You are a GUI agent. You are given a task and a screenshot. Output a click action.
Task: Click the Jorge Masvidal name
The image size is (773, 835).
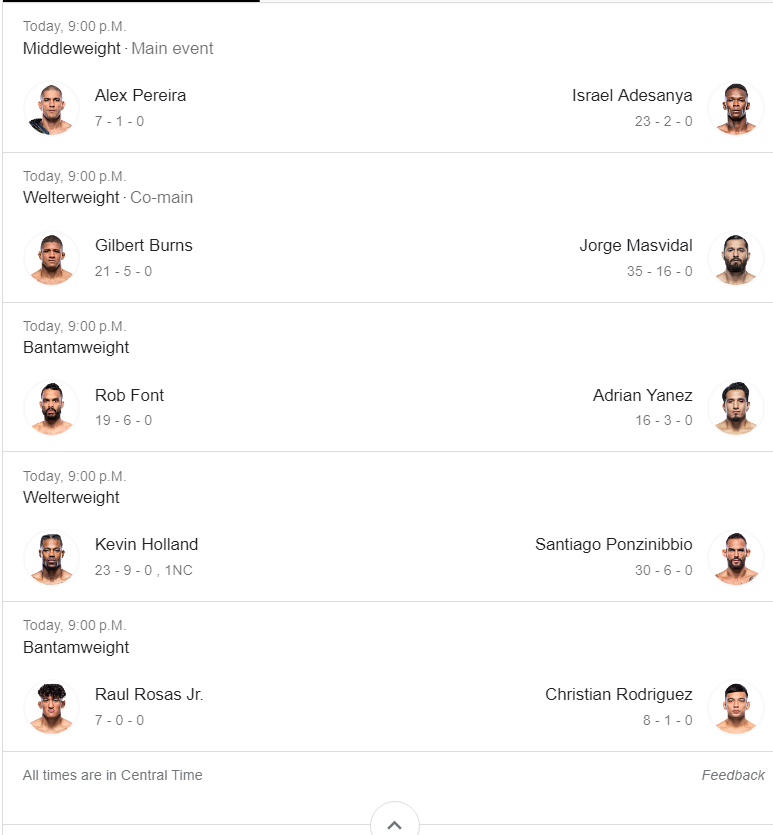[x=635, y=246]
